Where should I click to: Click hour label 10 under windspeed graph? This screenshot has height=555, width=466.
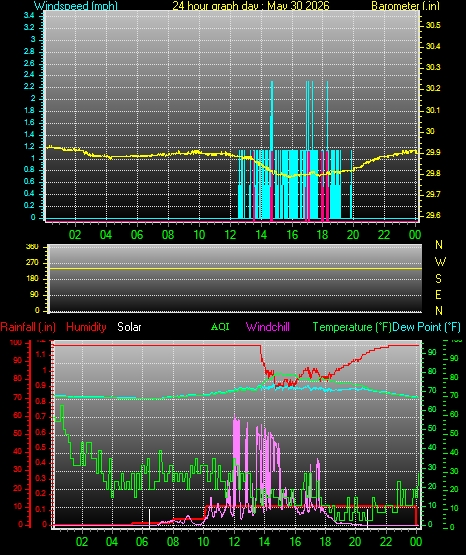(x=199, y=235)
